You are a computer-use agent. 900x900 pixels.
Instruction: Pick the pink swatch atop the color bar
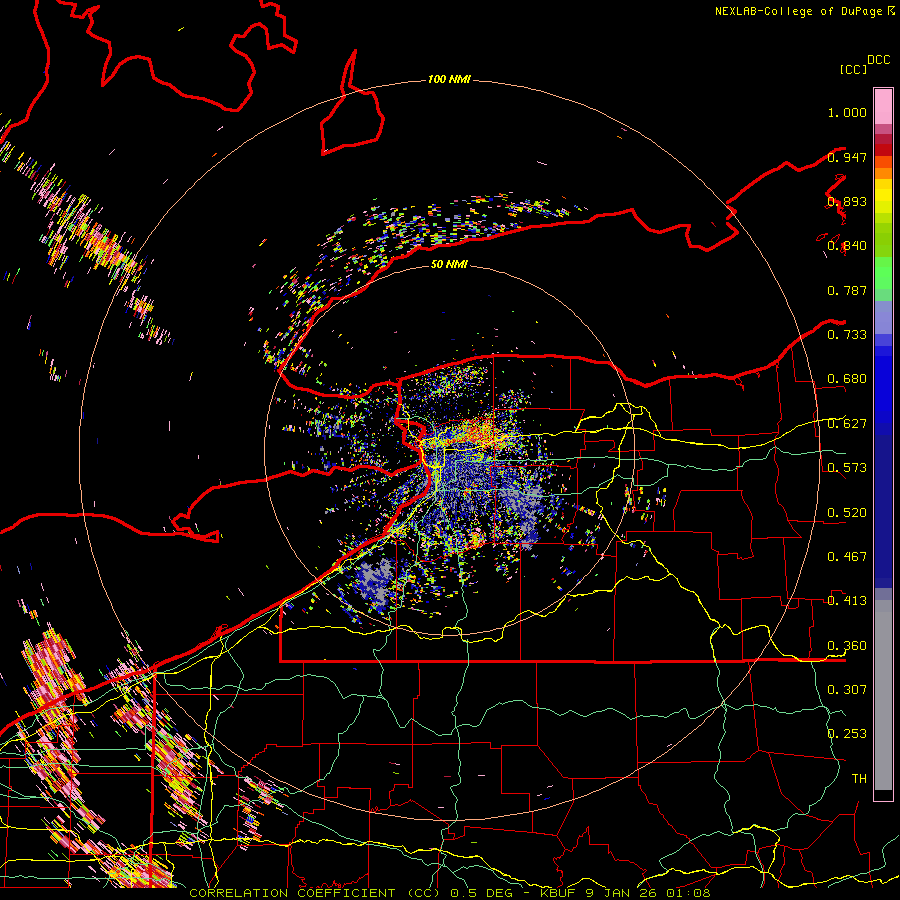coord(883,106)
